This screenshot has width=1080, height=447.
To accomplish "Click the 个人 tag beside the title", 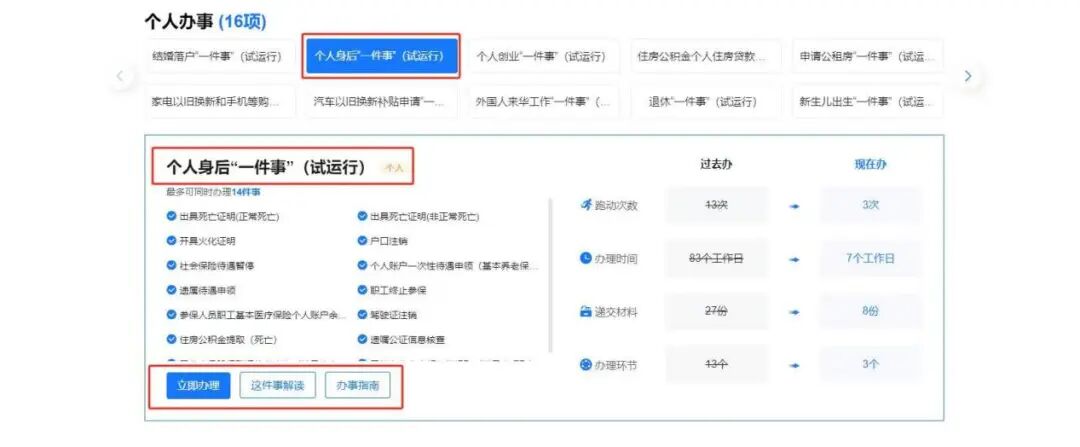I will (x=394, y=167).
